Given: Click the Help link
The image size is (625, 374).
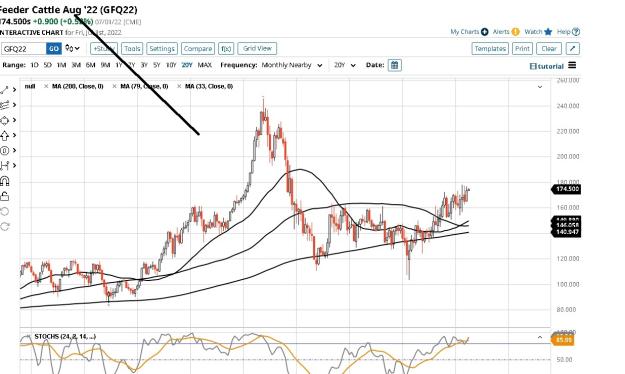Looking at the screenshot, I should (x=564, y=31).
